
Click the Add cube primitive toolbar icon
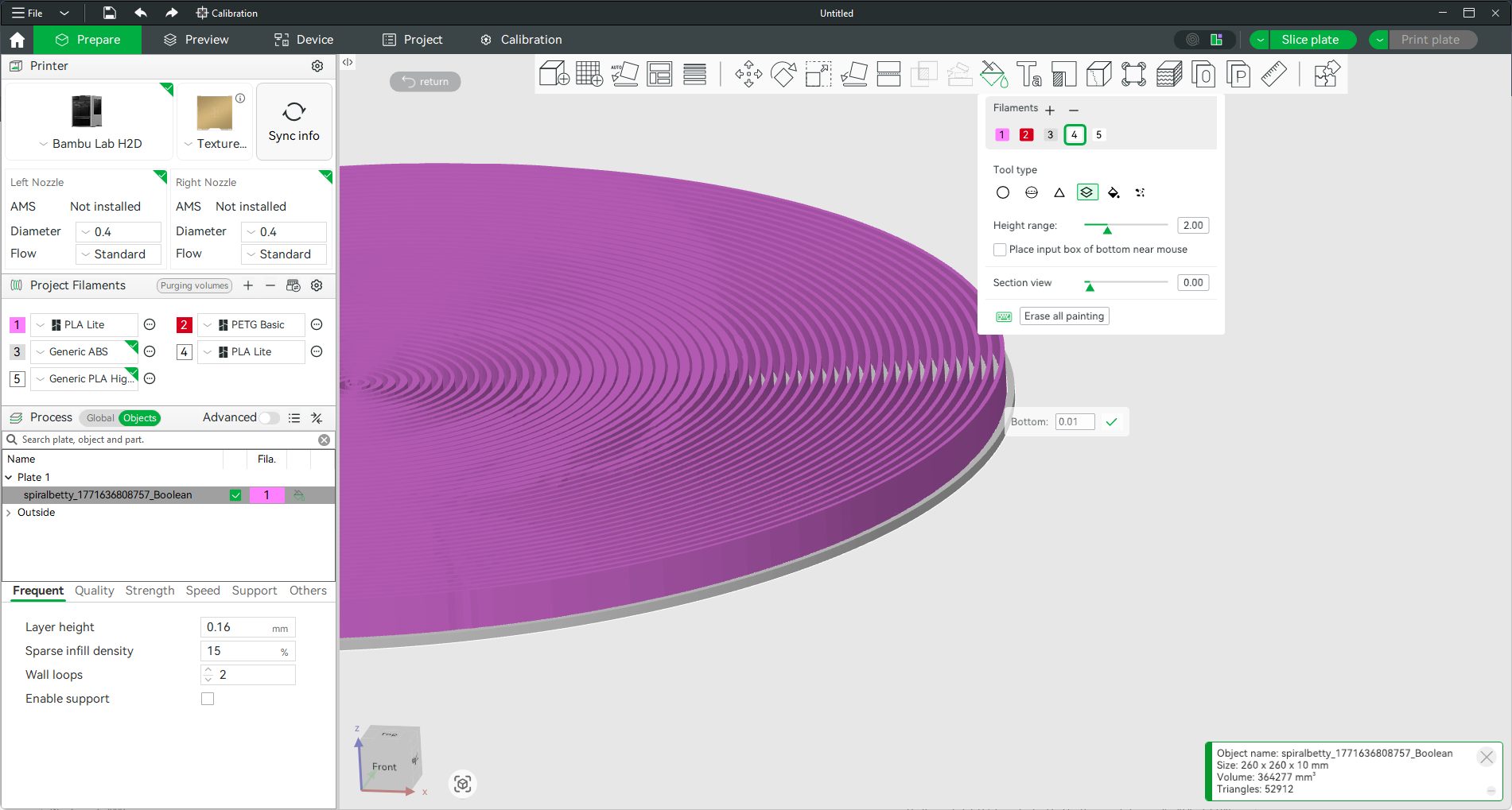(554, 74)
